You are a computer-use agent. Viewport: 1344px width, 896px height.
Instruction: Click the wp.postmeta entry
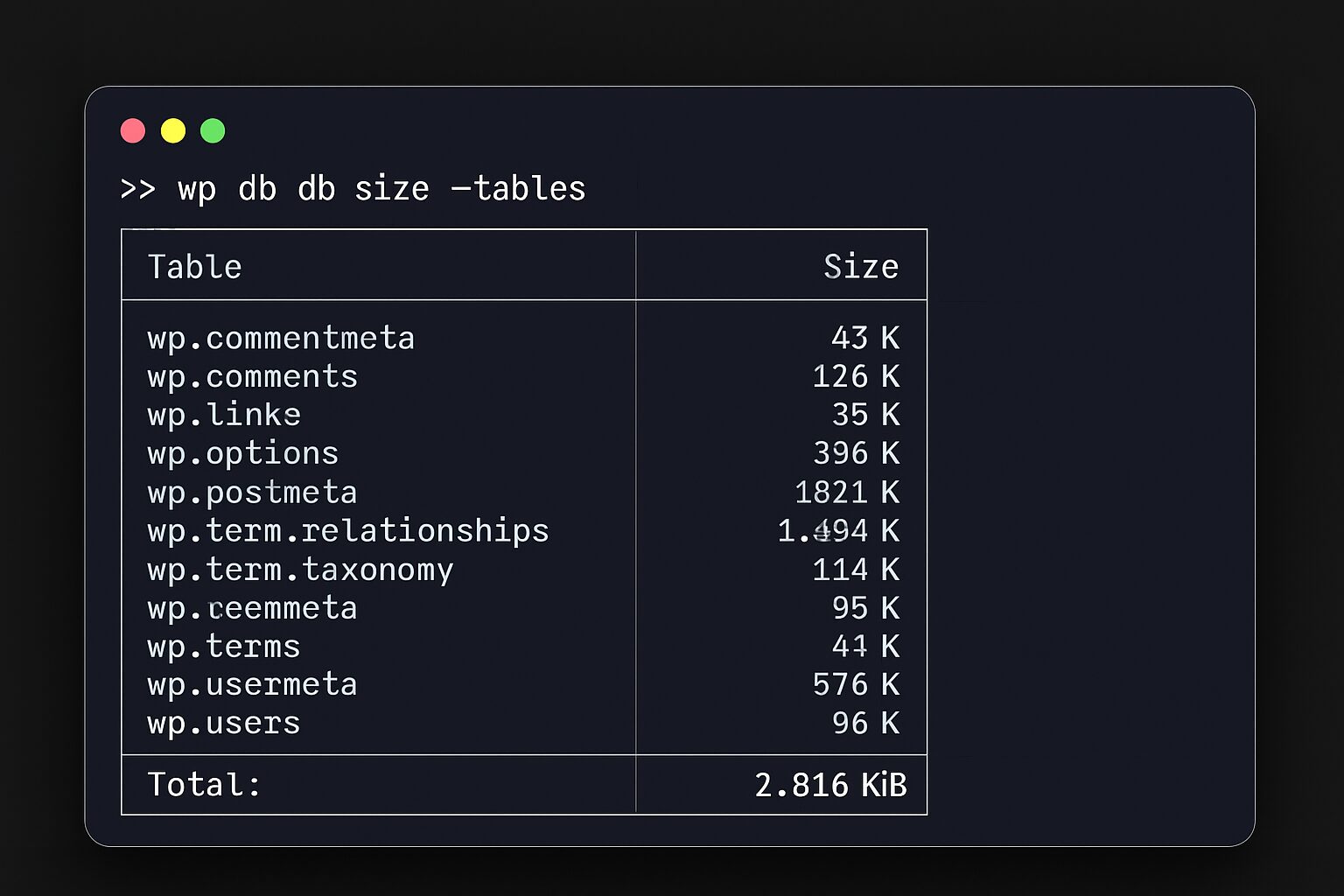252,492
